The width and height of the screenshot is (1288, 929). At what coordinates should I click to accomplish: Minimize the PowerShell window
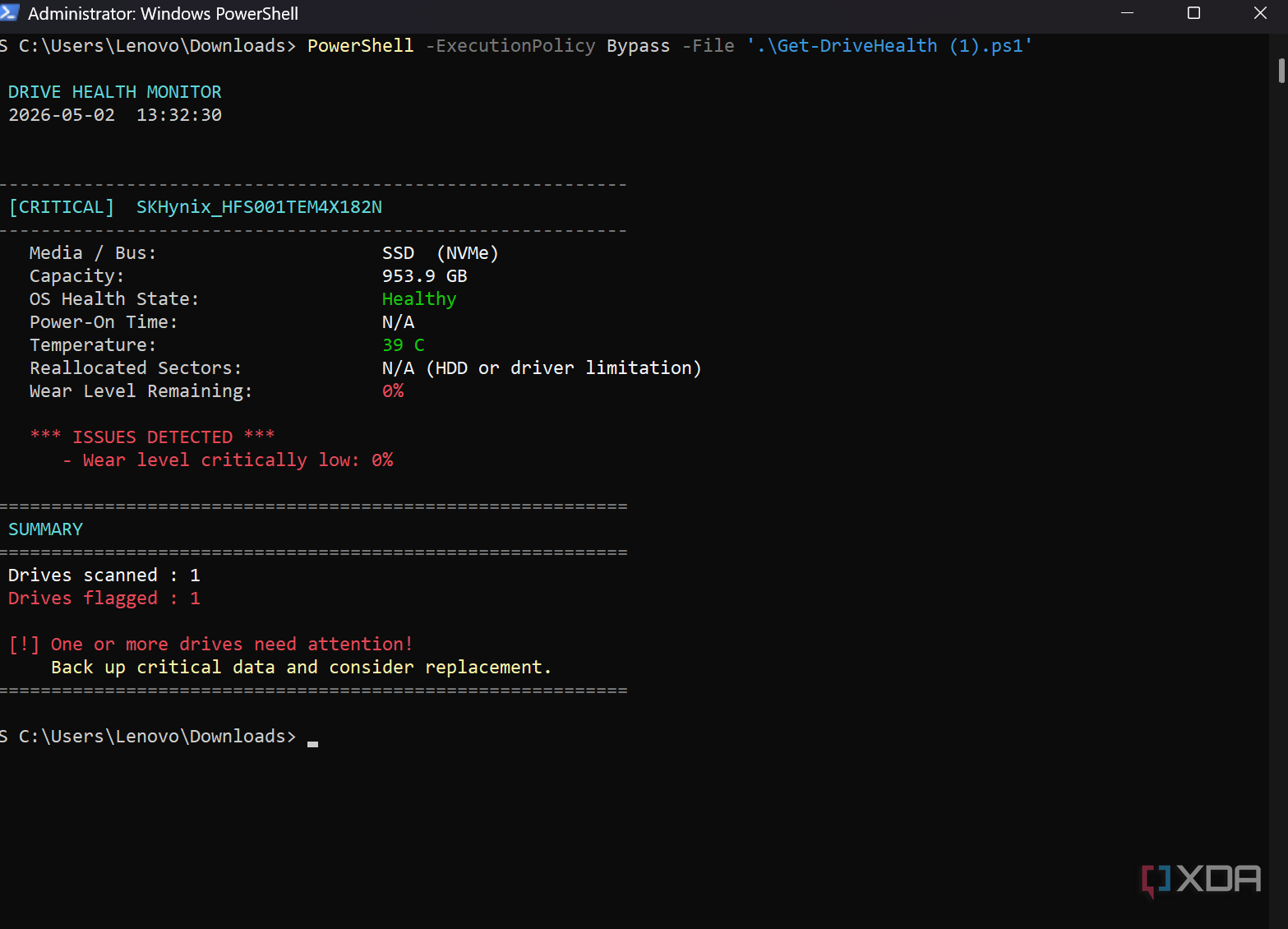click(1128, 13)
